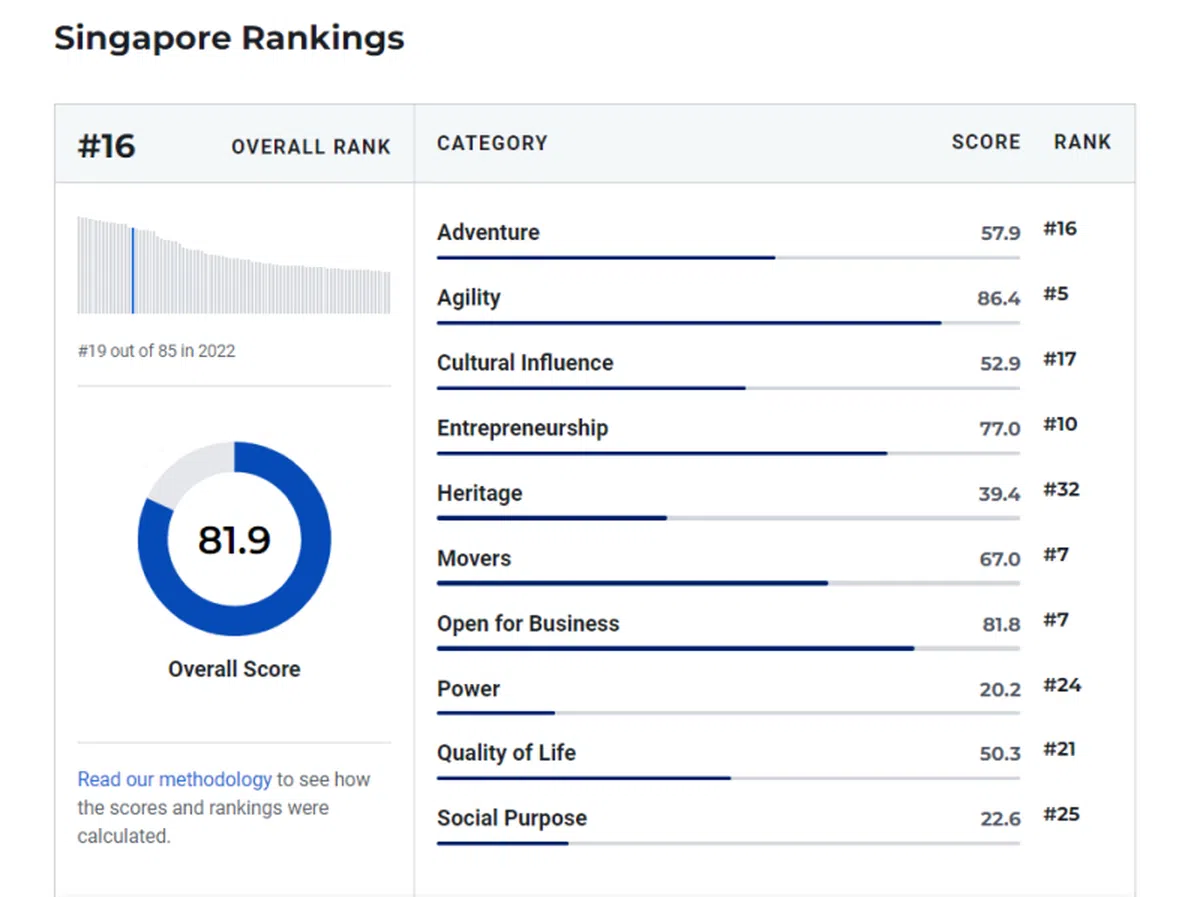Select the Adventure category row
1200x897 pixels.
point(488,232)
